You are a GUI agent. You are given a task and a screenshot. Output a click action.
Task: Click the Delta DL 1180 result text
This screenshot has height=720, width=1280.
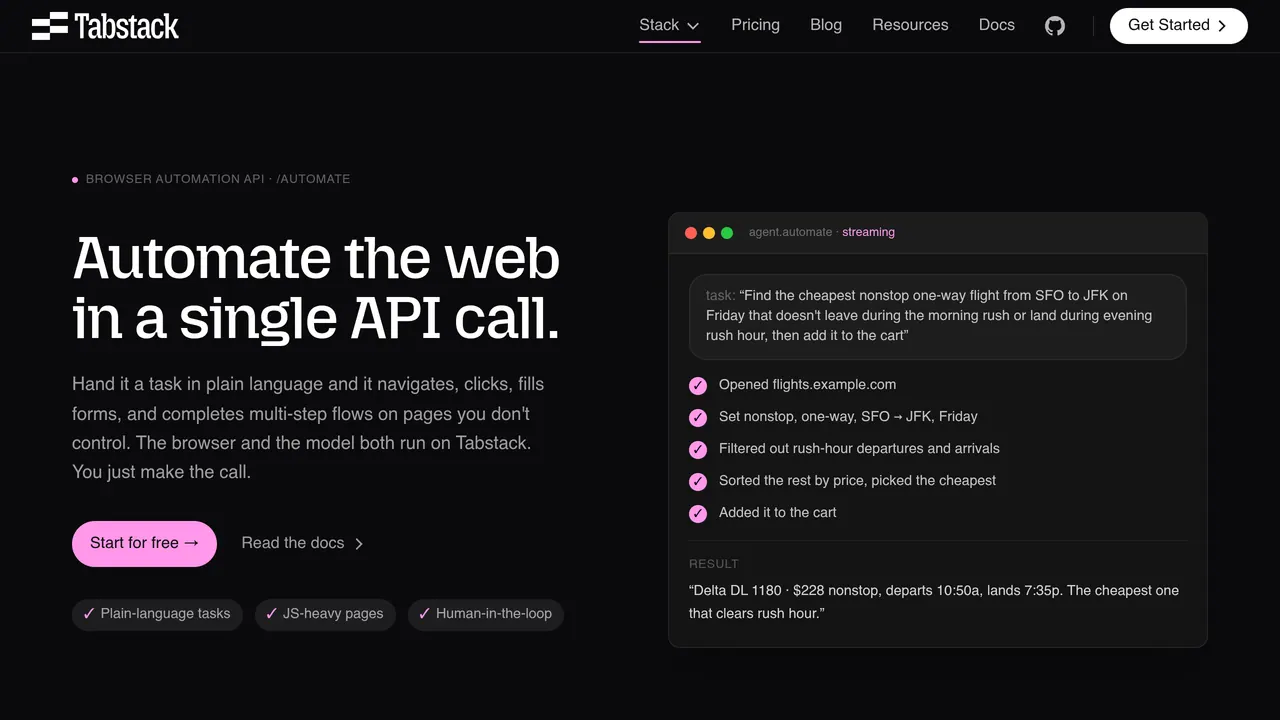[934, 602]
